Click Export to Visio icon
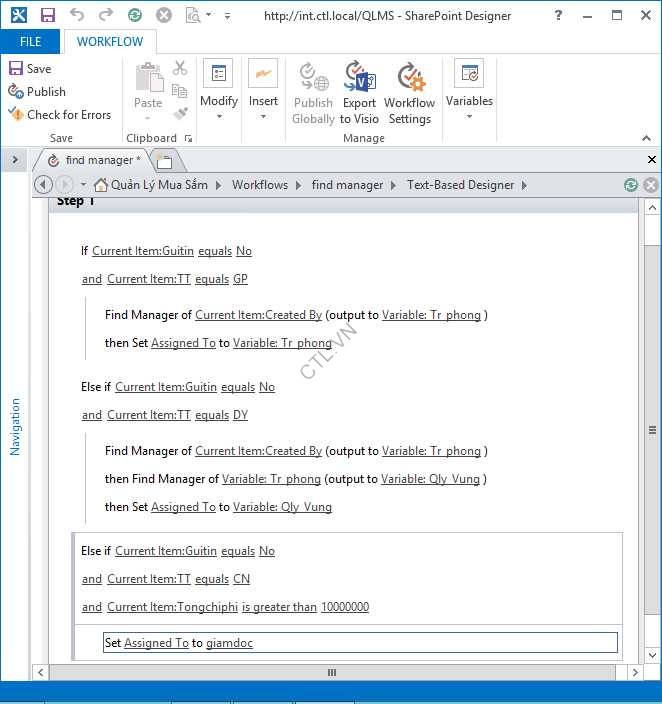The image size is (662, 704). click(359, 94)
